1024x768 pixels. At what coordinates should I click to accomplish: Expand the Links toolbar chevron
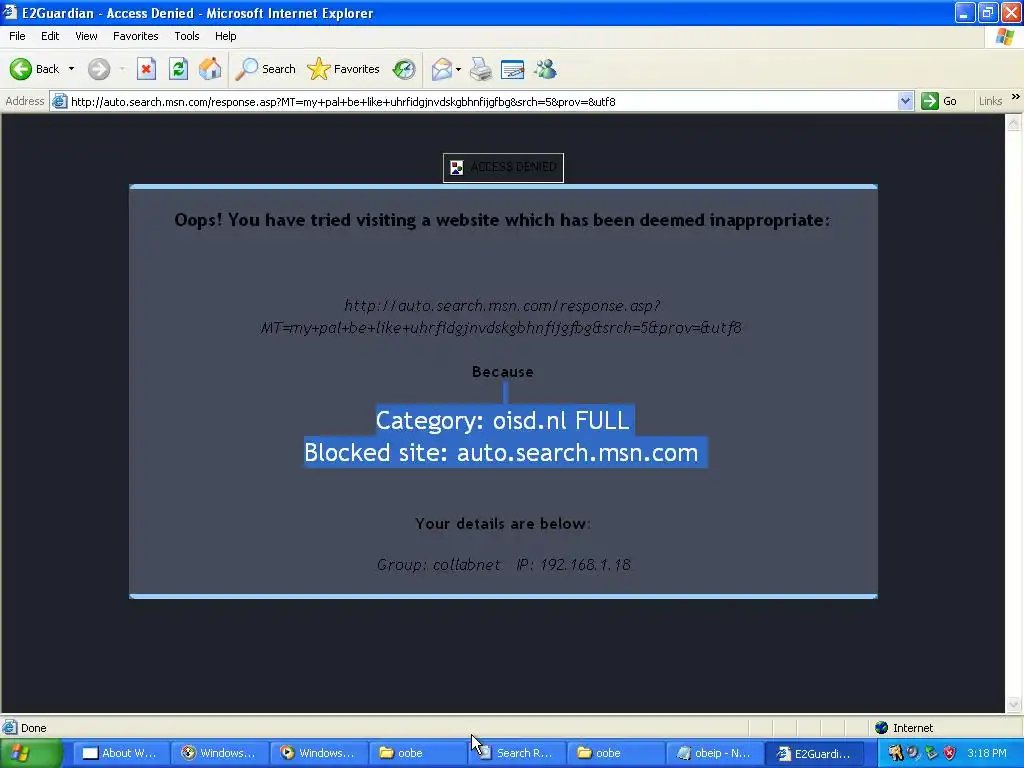tap(1016, 97)
